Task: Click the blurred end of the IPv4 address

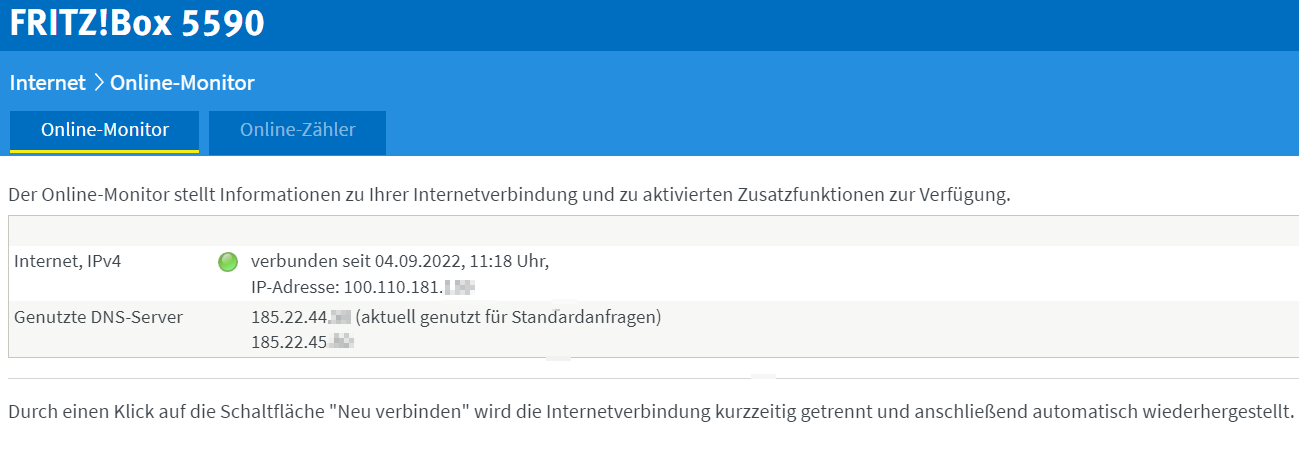Action: pos(459,287)
